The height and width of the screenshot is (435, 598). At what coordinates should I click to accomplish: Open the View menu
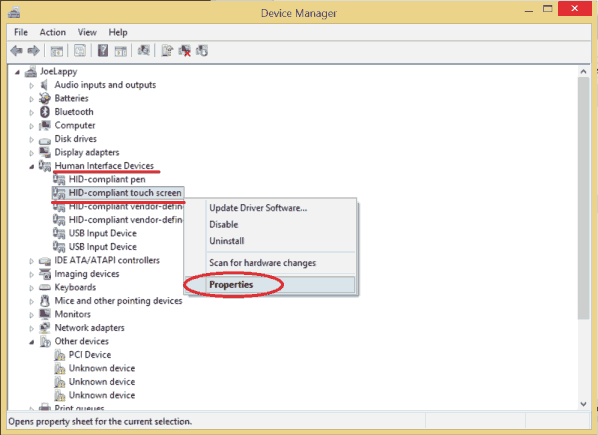[87, 32]
